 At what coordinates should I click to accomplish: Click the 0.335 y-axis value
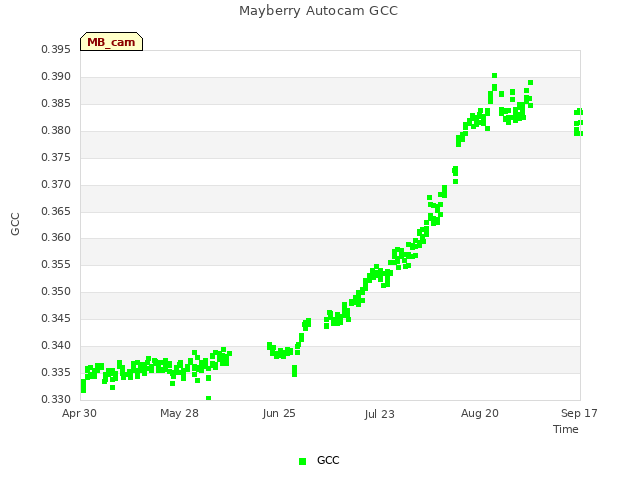click(56, 373)
